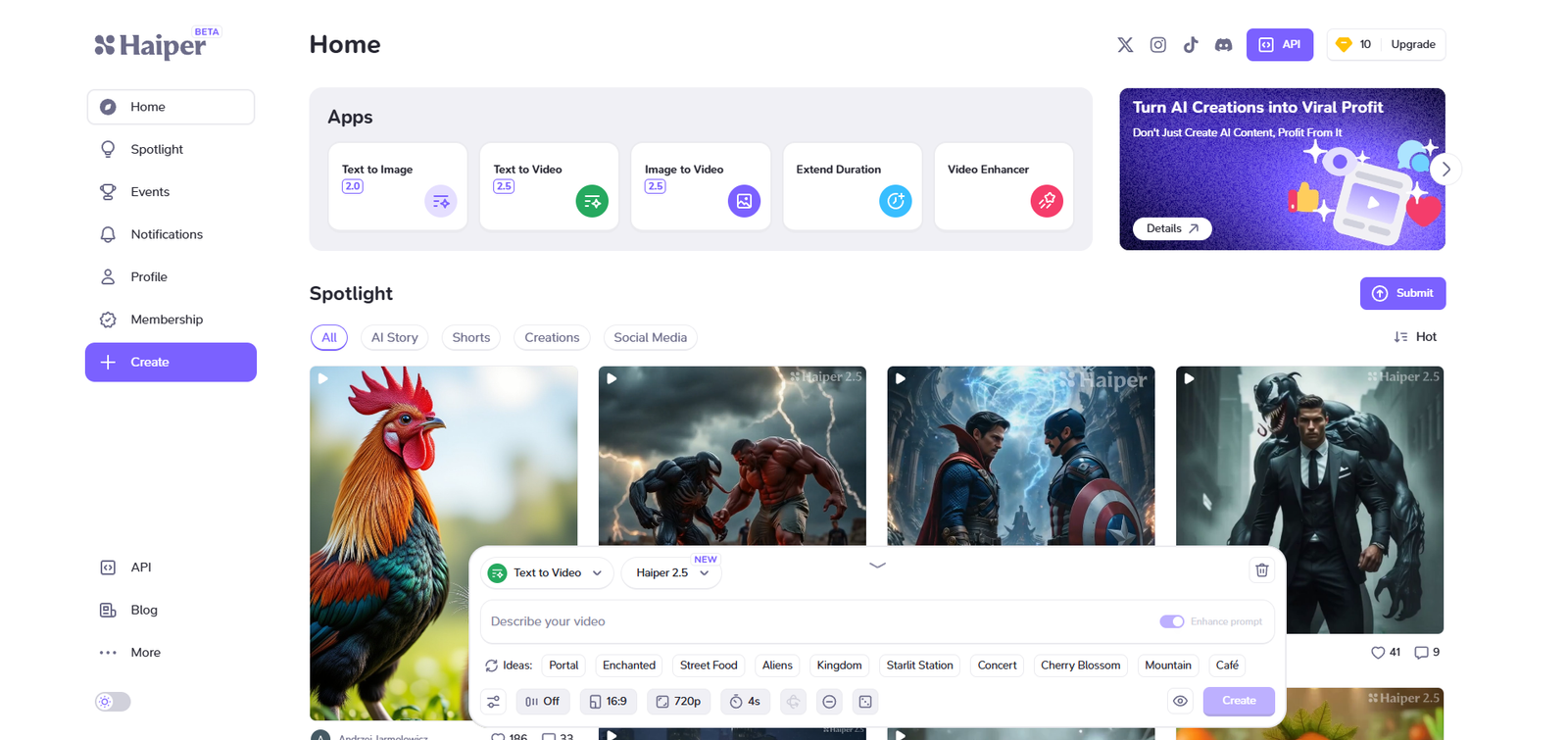The image size is (1568, 740).
Task: Collapse the creation panel with chevron
Action: (877, 565)
